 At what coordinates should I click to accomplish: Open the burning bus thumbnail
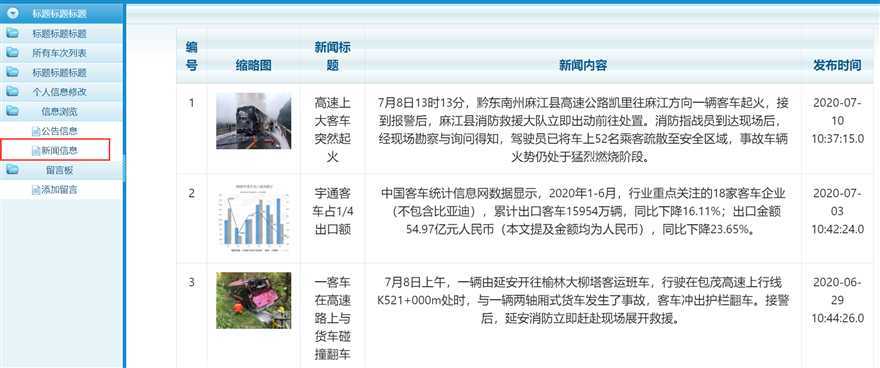pyautogui.click(x=254, y=121)
